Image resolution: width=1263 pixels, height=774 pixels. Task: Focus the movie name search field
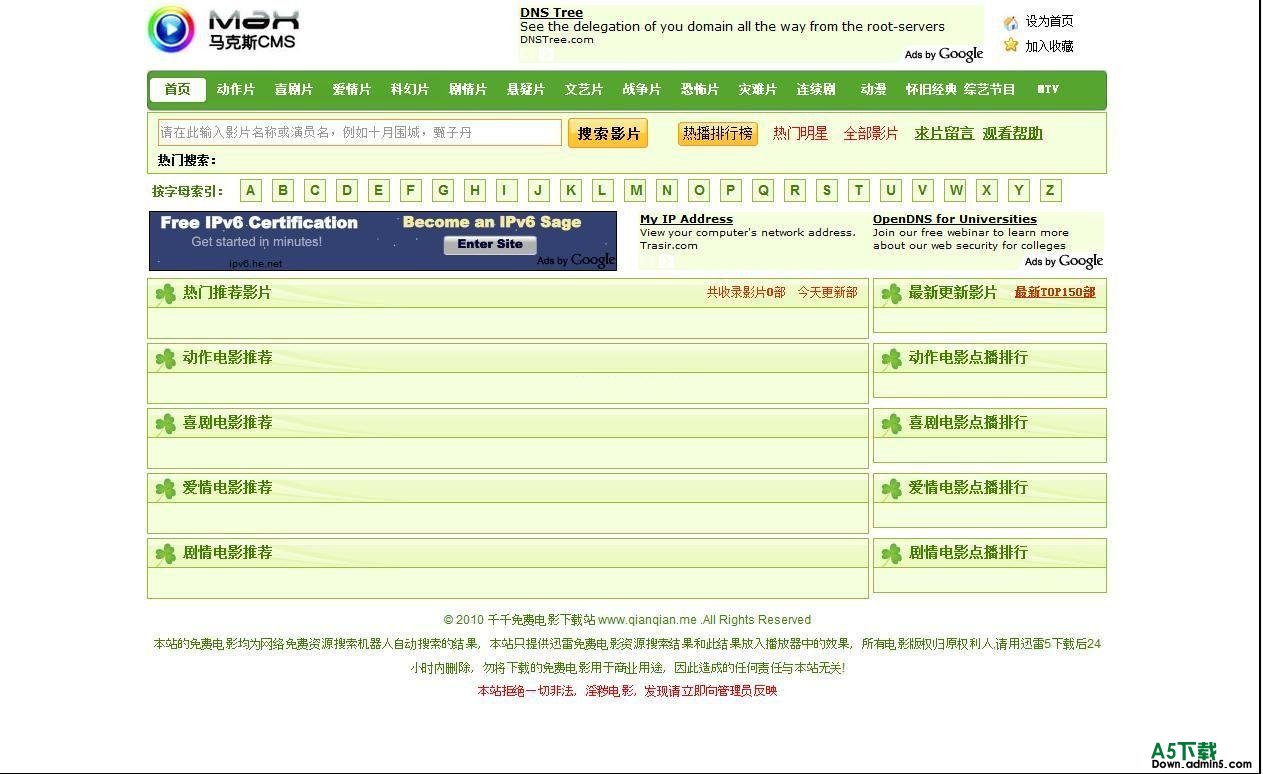(x=360, y=133)
